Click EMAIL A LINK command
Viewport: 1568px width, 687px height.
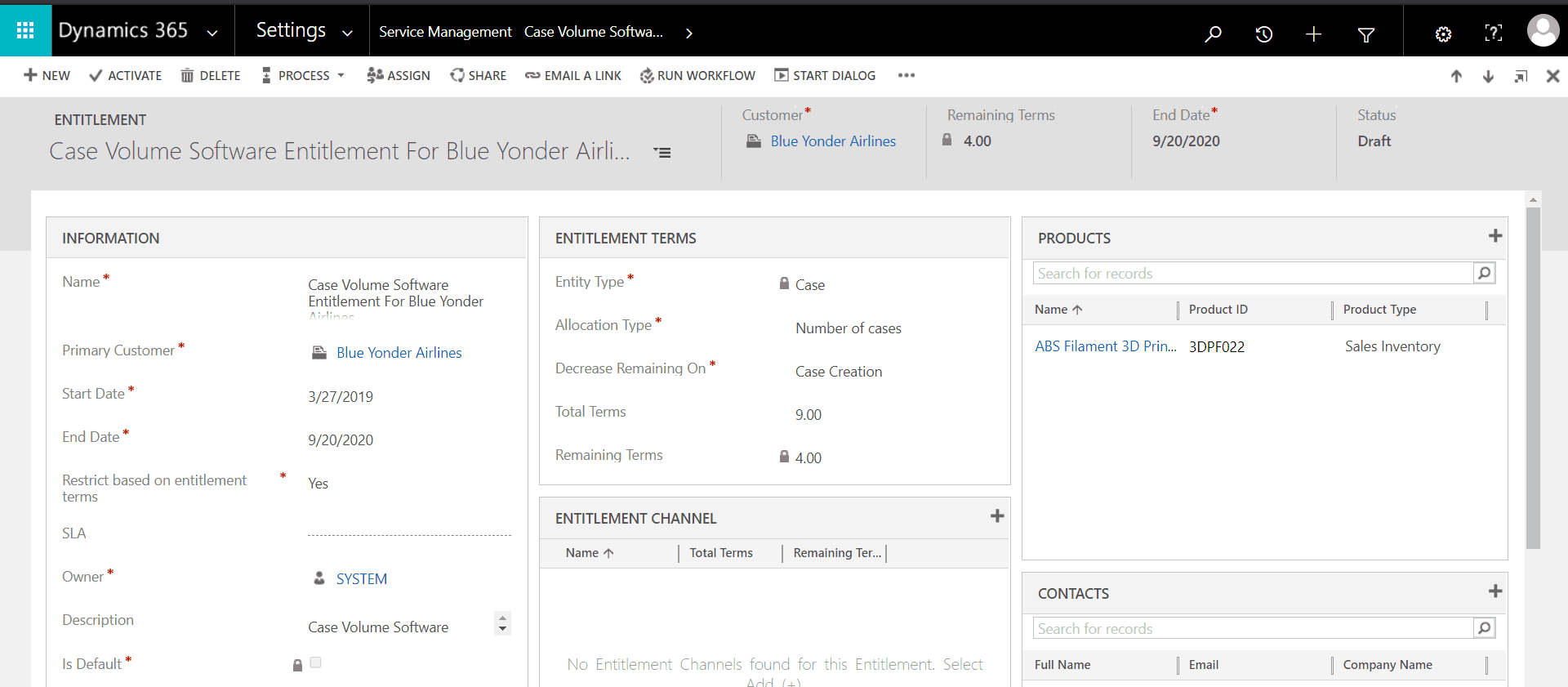[x=573, y=75]
